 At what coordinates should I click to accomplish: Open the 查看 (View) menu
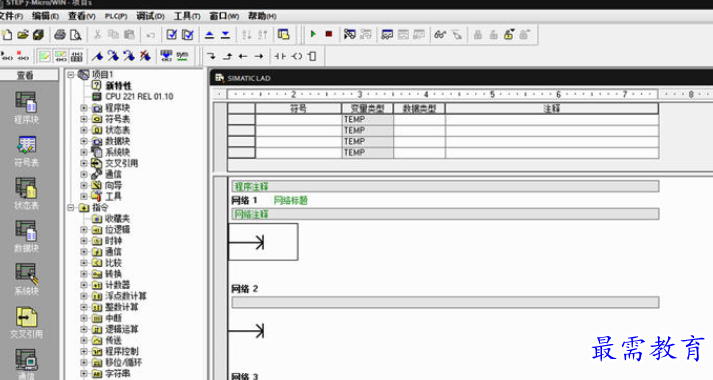pyautogui.click(x=82, y=16)
